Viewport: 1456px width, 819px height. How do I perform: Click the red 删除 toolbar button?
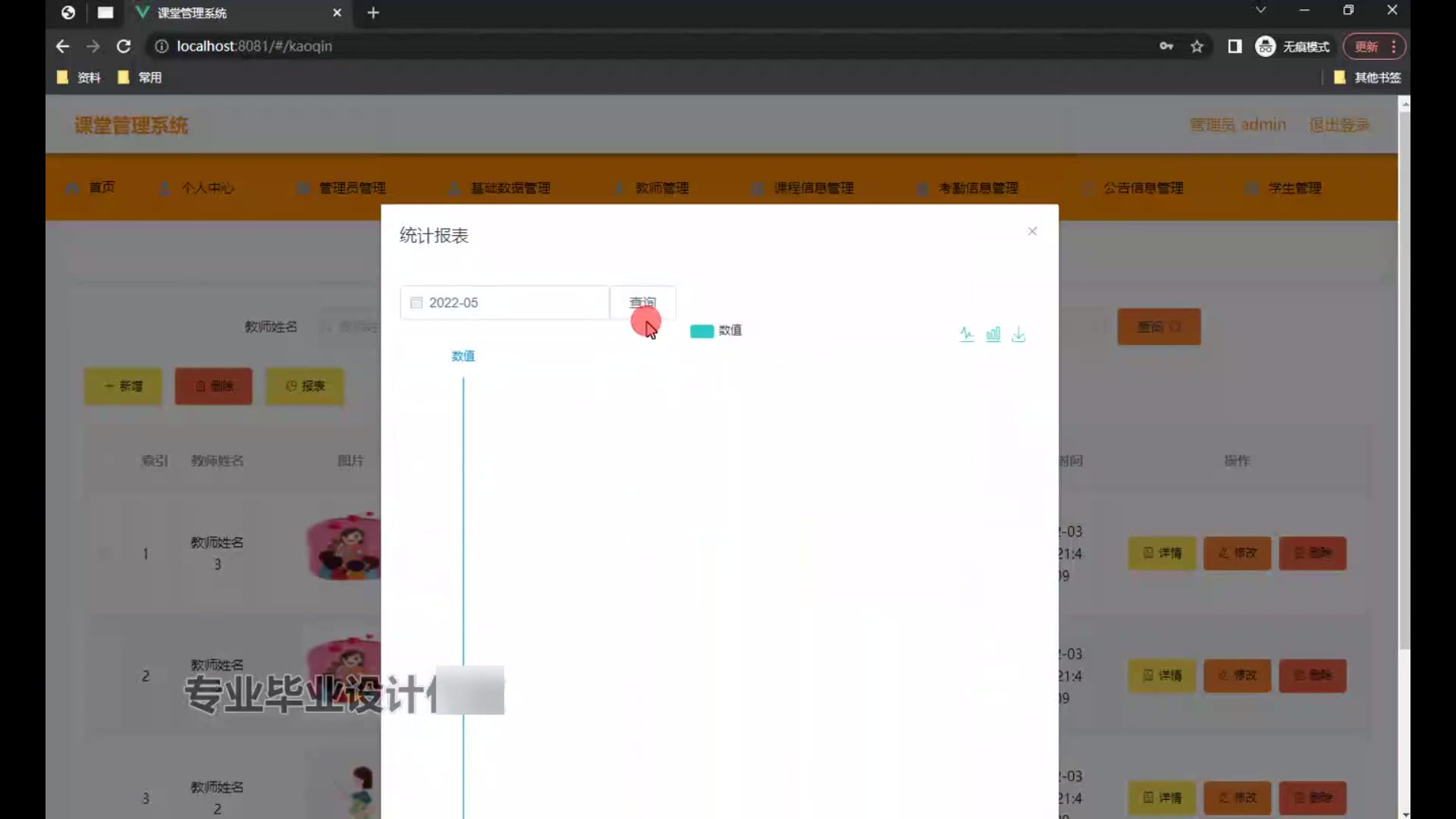coord(214,386)
